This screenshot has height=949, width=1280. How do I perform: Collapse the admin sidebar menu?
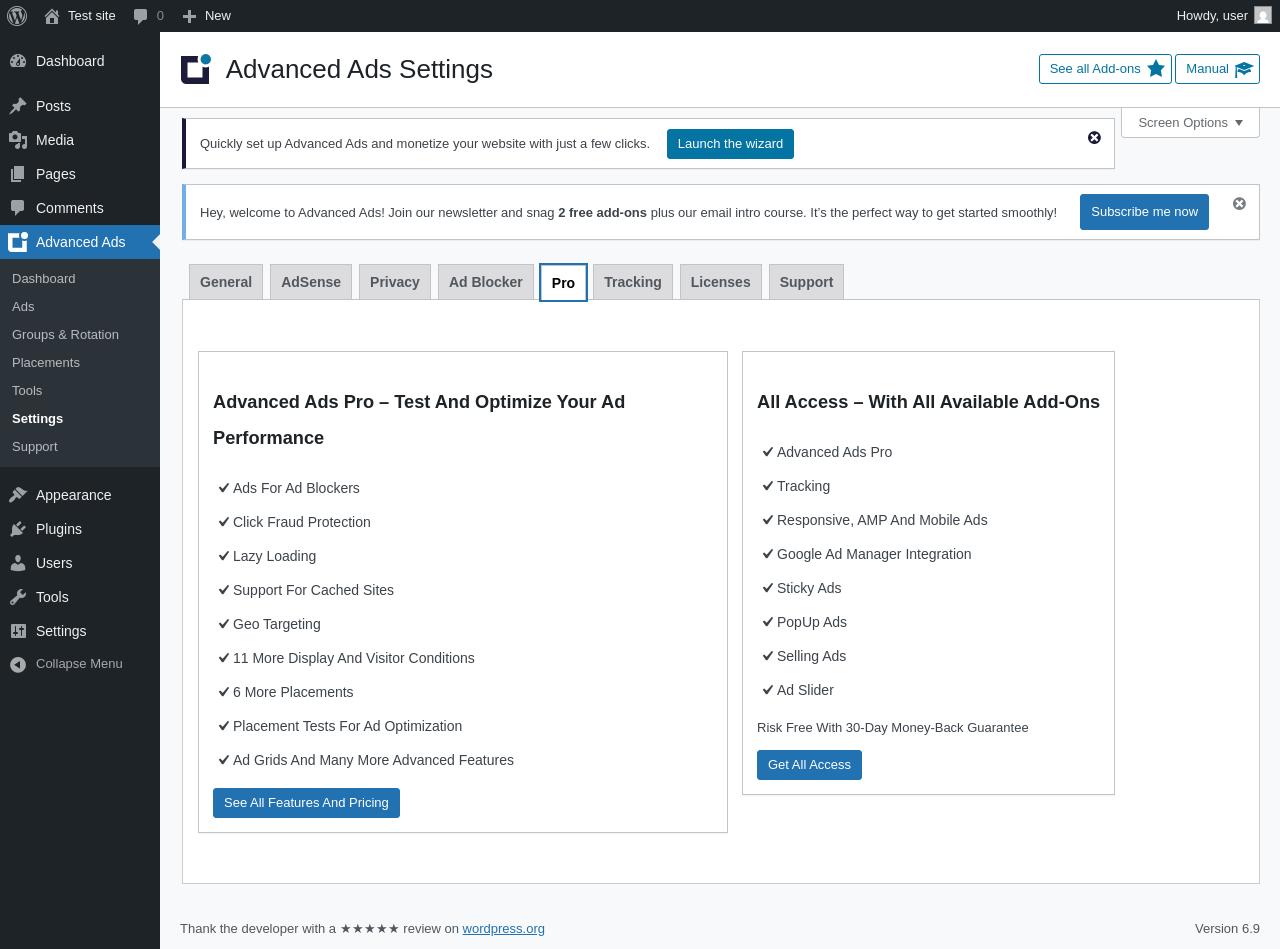click(x=78, y=664)
